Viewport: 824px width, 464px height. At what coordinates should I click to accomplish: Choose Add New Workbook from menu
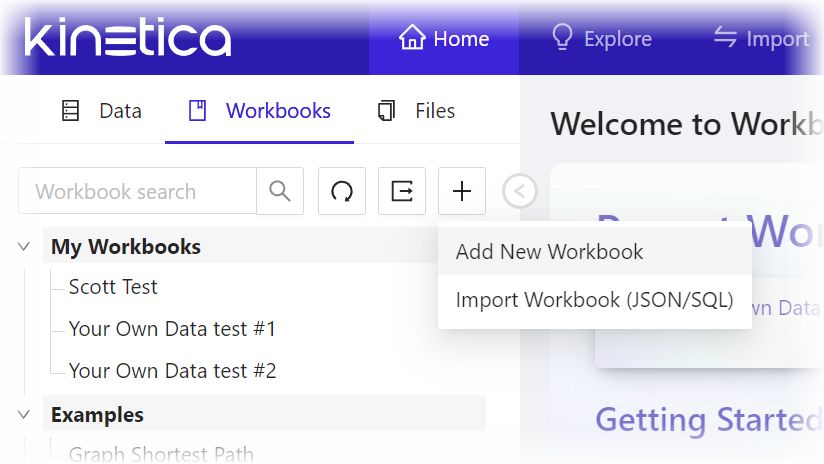pyautogui.click(x=549, y=252)
